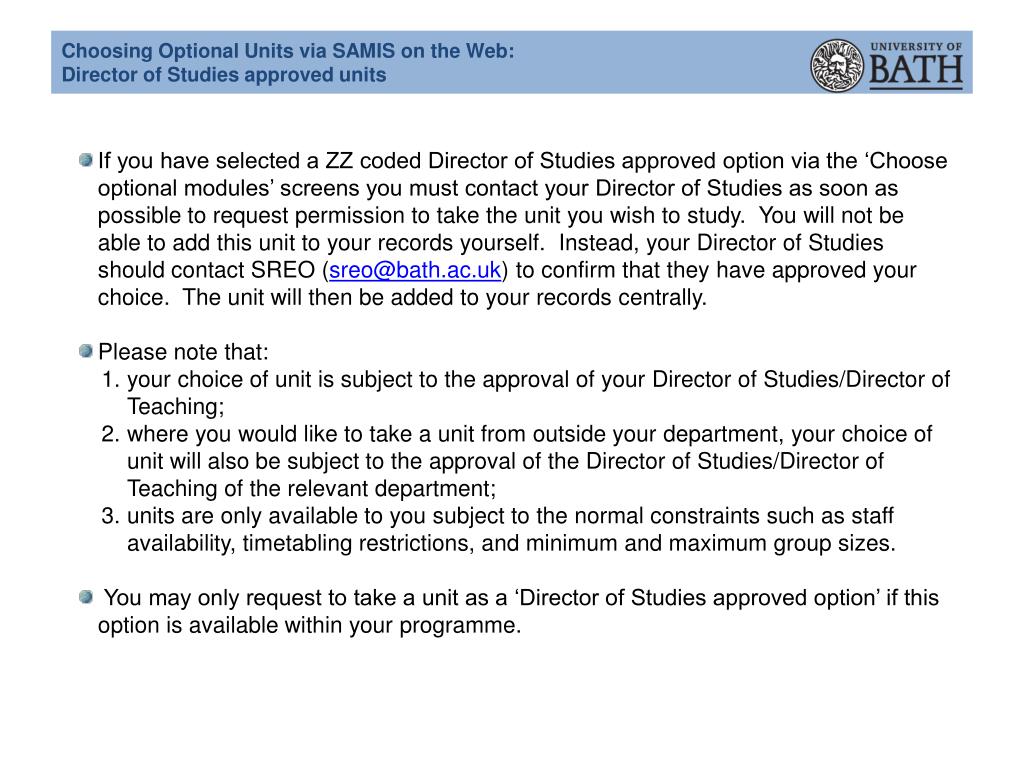Click the words 'option is available within your programme'
The height and width of the screenshot is (768, 1024).
point(310,626)
